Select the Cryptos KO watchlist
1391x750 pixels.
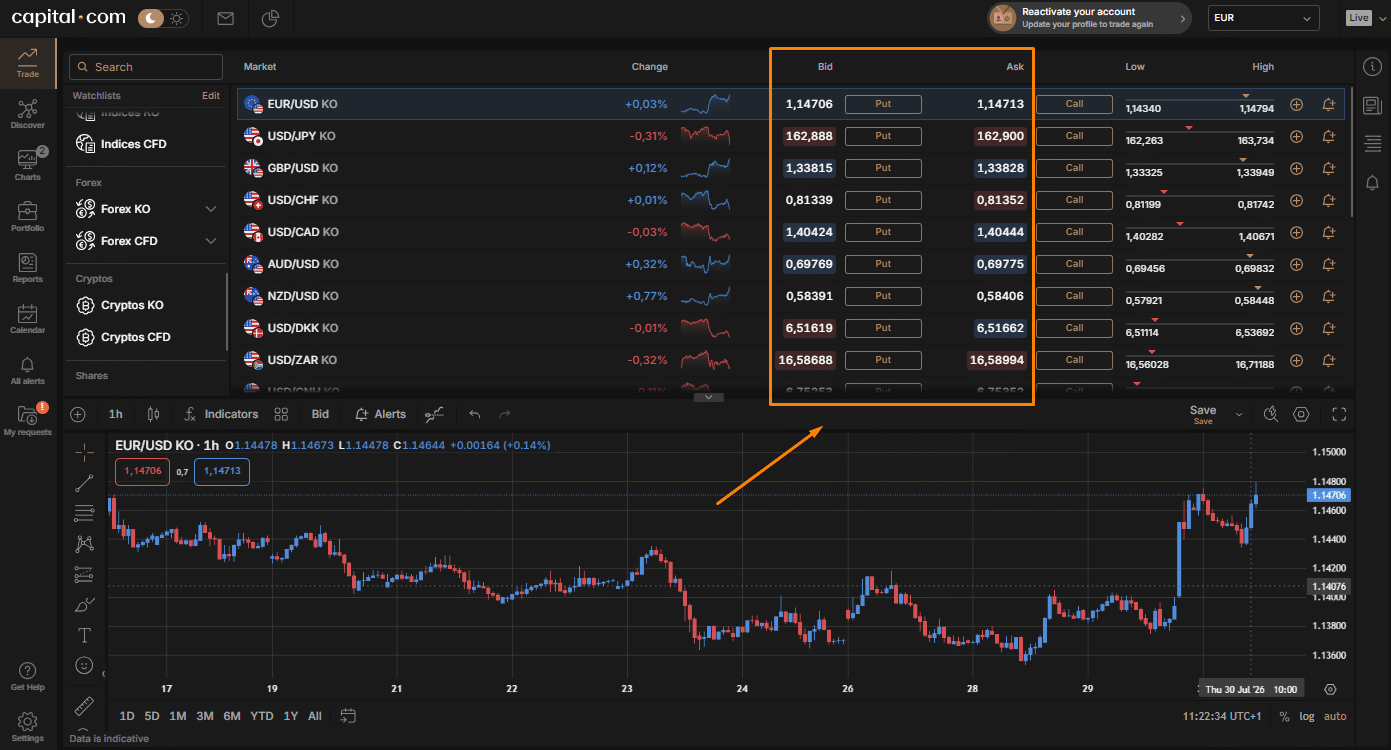(119, 305)
